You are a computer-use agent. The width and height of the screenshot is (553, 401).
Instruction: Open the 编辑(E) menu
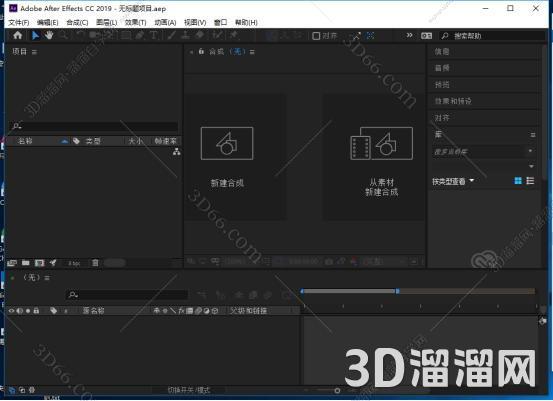[48, 23]
